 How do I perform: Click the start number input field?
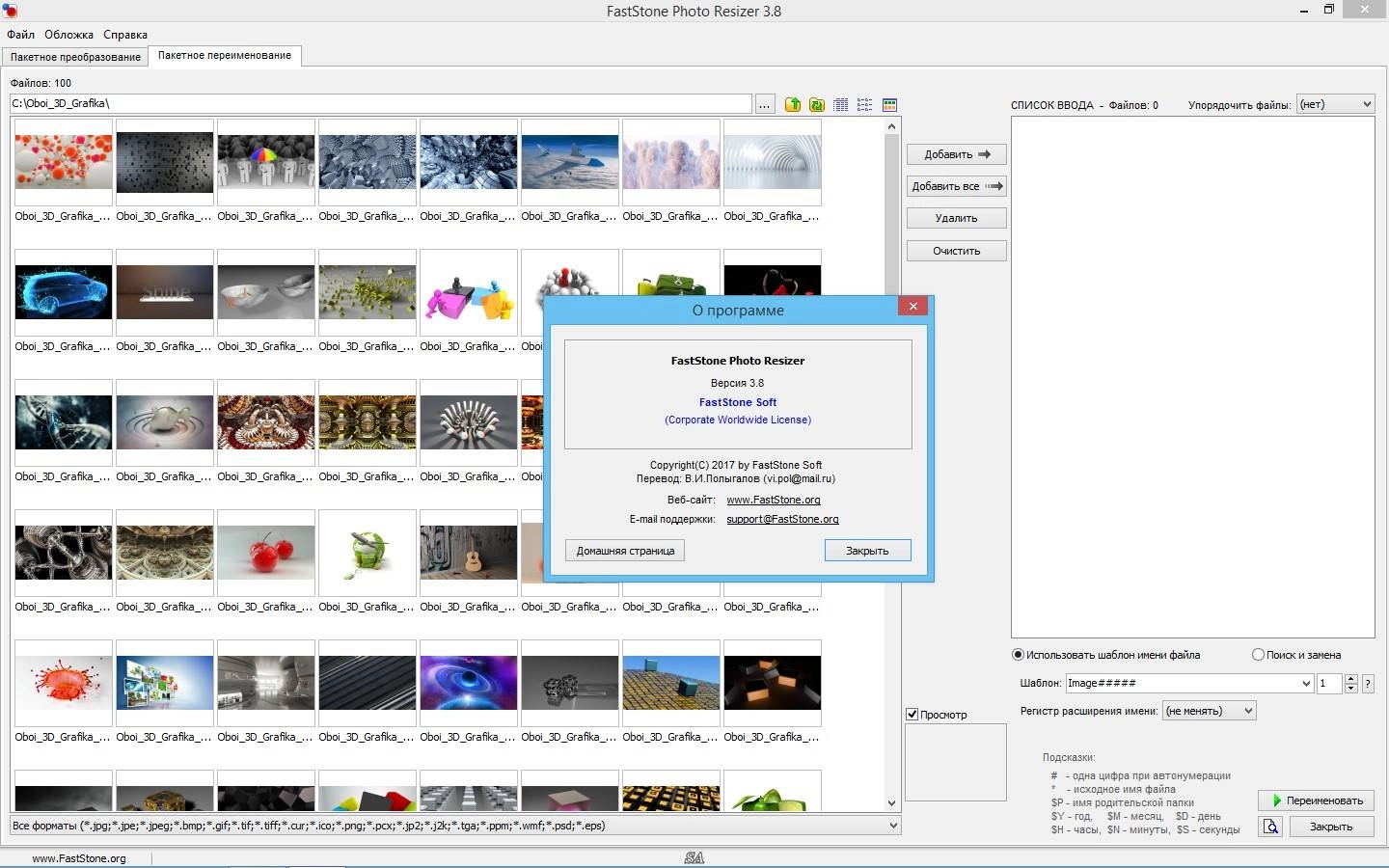pyautogui.click(x=1330, y=683)
